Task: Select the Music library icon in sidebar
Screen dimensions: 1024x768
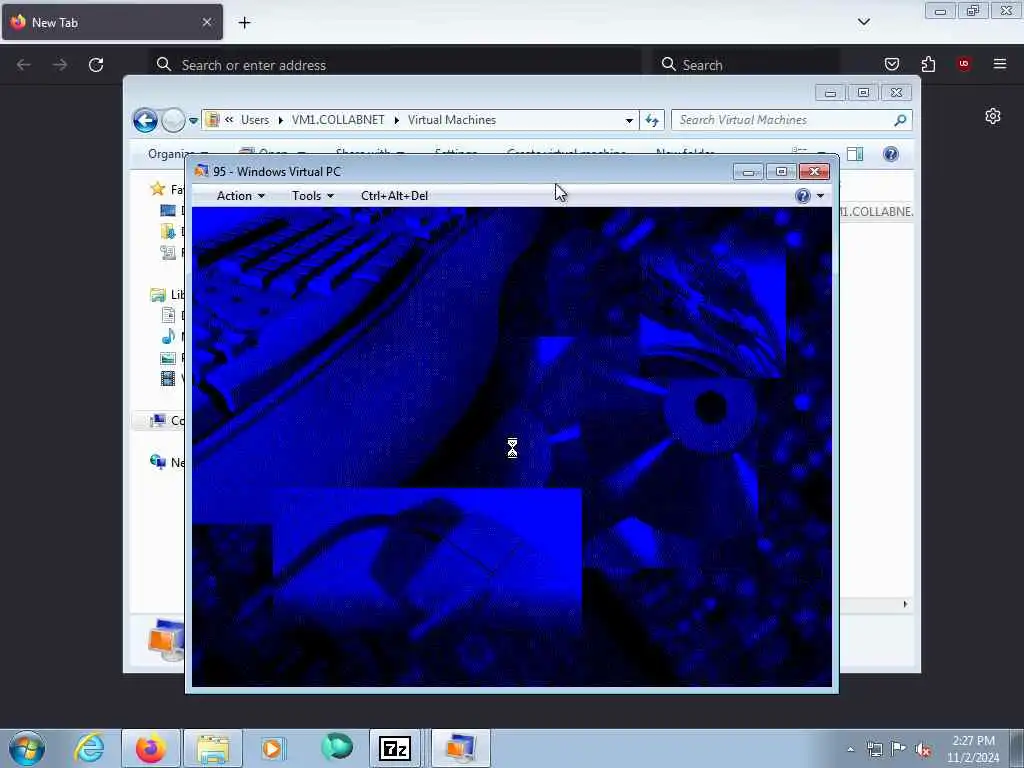Action: (168, 336)
